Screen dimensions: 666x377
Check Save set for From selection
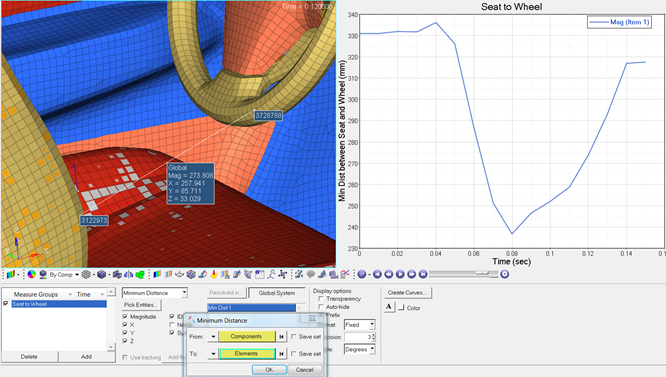tap(293, 336)
